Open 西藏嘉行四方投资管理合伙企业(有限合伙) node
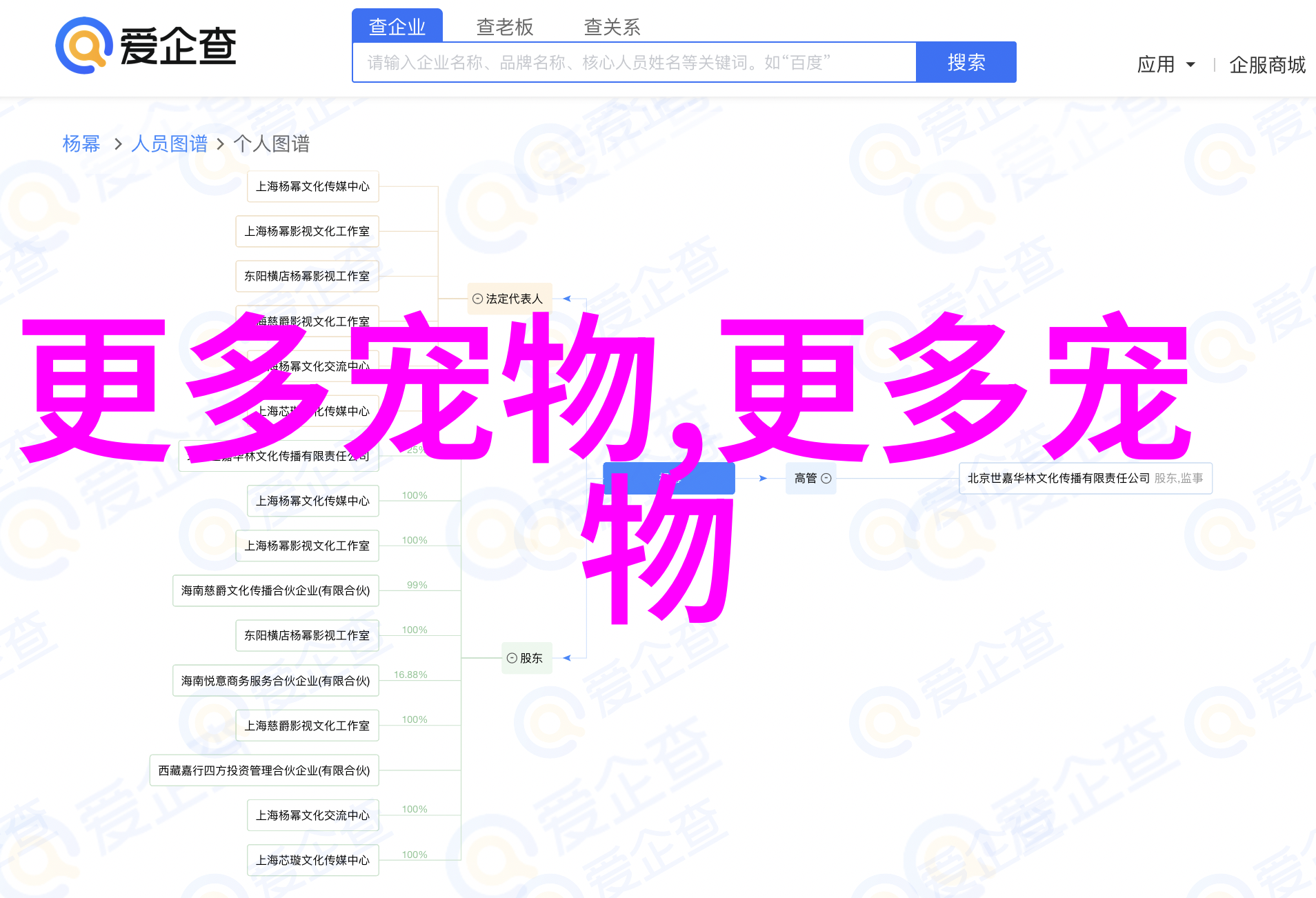The width and height of the screenshot is (1316, 898). [264, 770]
